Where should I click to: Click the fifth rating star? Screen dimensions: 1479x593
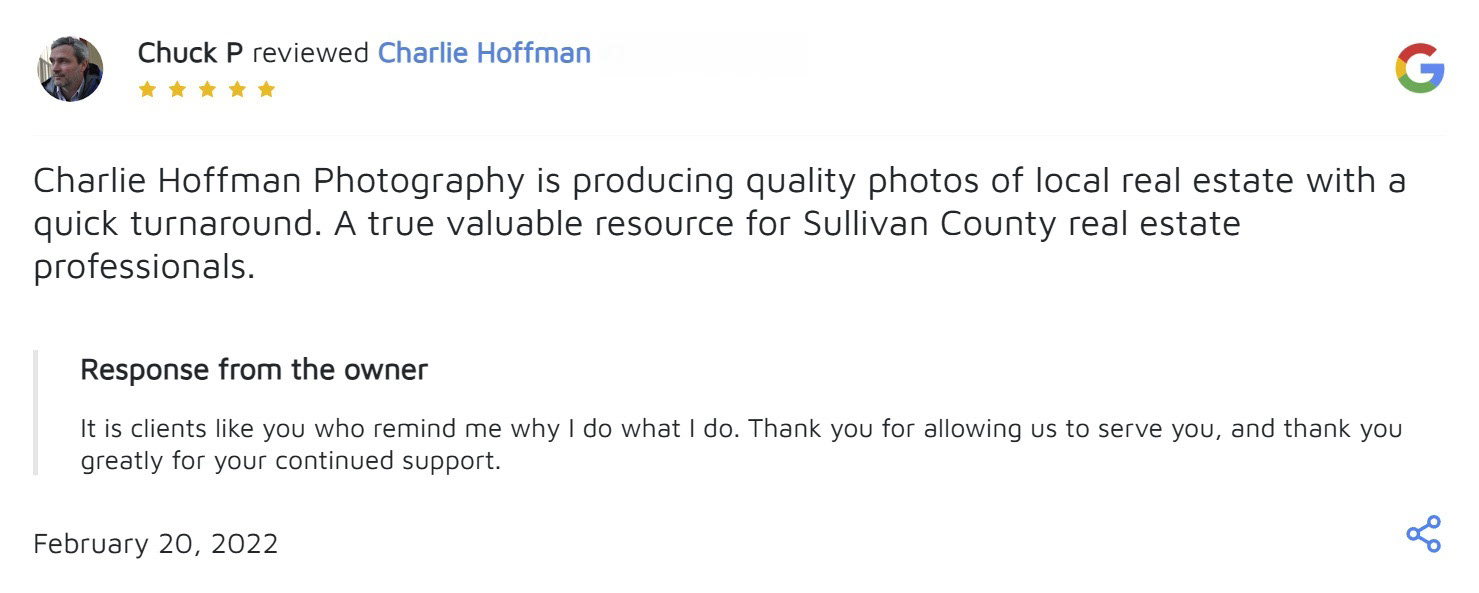coord(266,89)
